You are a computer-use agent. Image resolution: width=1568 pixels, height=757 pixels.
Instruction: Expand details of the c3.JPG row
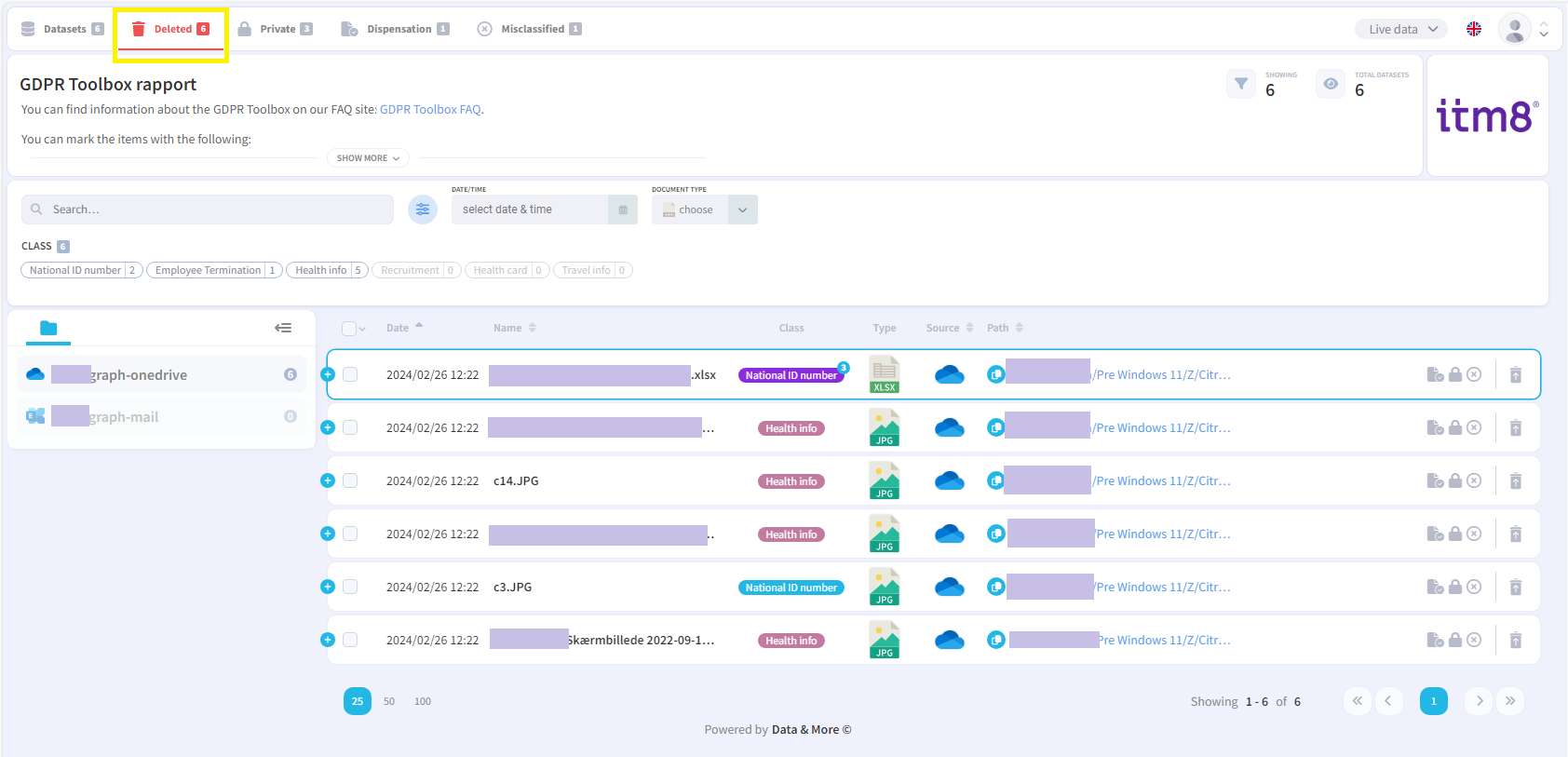tap(327, 587)
